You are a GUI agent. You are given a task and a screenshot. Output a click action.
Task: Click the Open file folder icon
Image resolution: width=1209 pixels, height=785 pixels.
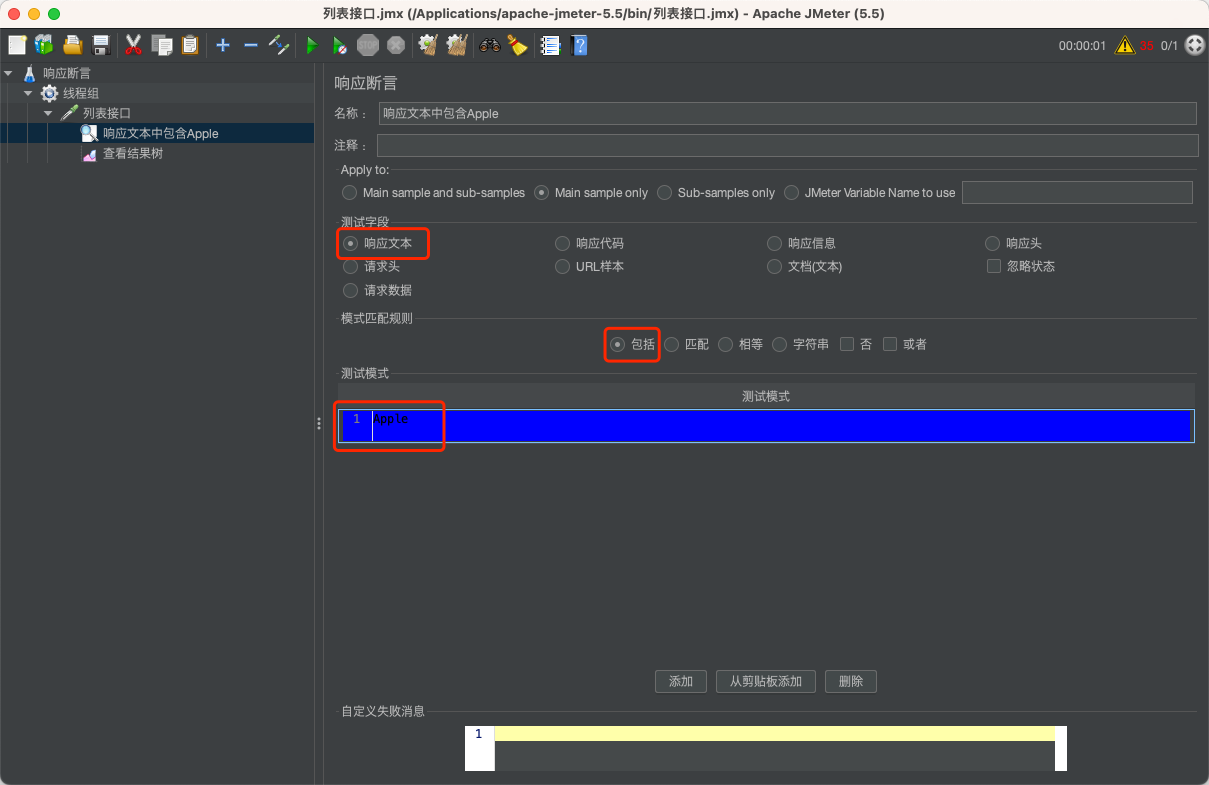(x=72, y=45)
